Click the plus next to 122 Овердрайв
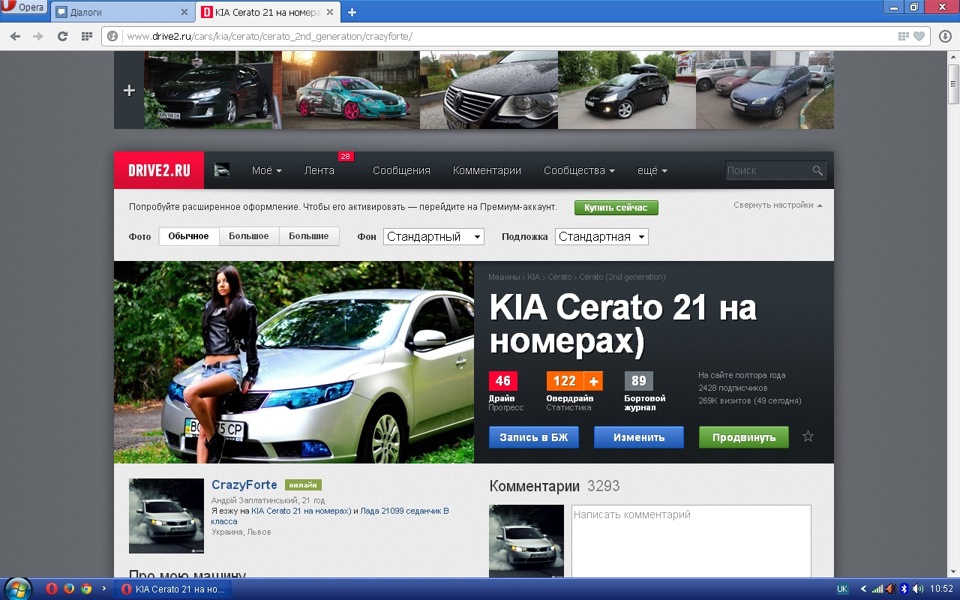The height and width of the screenshot is (600, 960). 593,381
